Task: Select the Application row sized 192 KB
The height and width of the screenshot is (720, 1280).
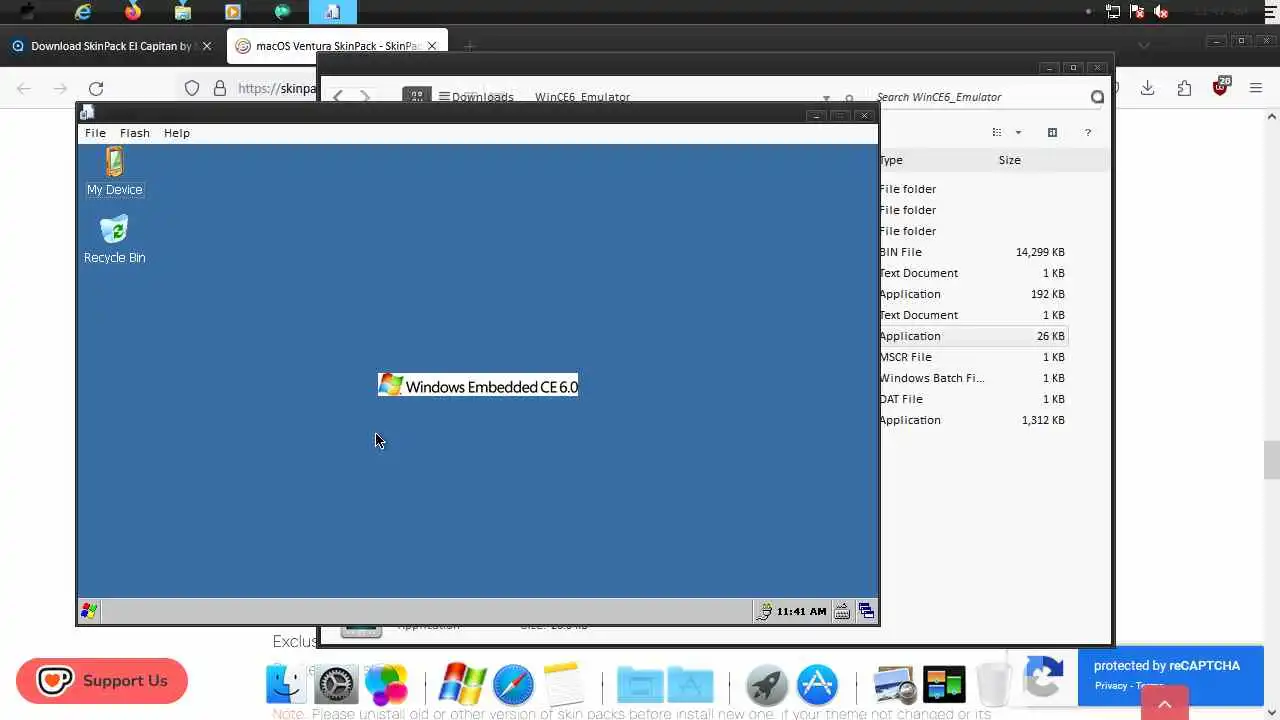Action: [973, 294]
